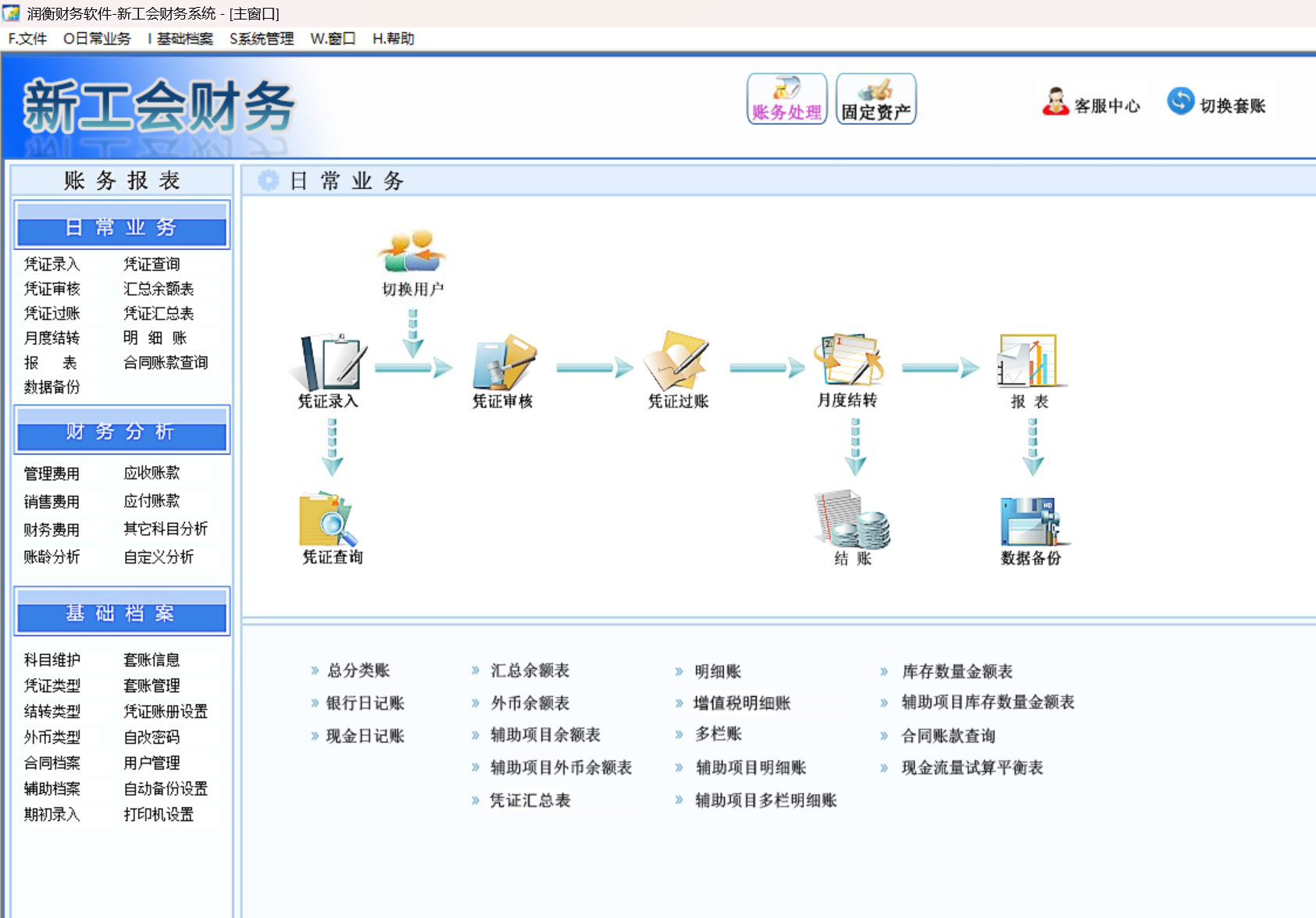Open the O日常业务 menu
Image resolution: width=1316 pixels, height=918 pixels.
97,38
